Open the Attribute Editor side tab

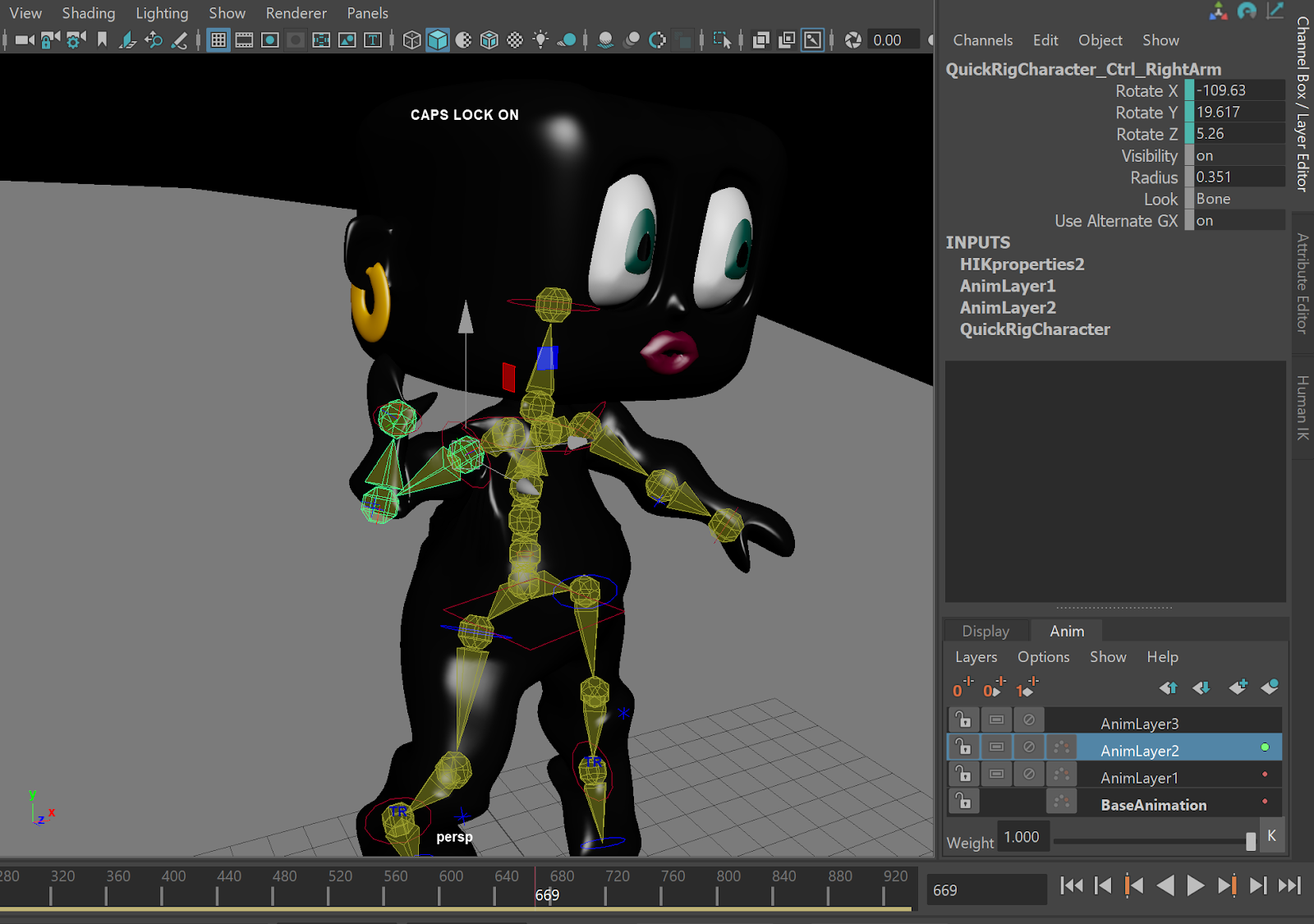(1303, 283)
